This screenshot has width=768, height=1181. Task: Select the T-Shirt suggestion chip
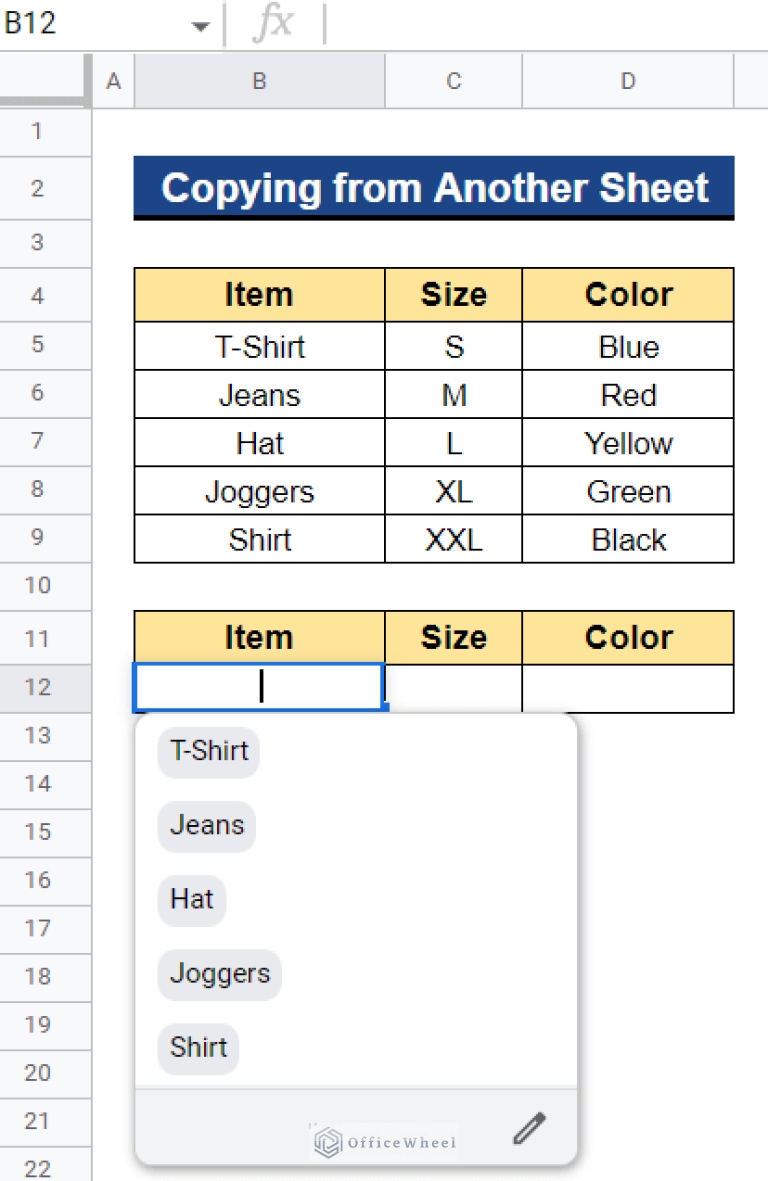[x=208, y=752]
